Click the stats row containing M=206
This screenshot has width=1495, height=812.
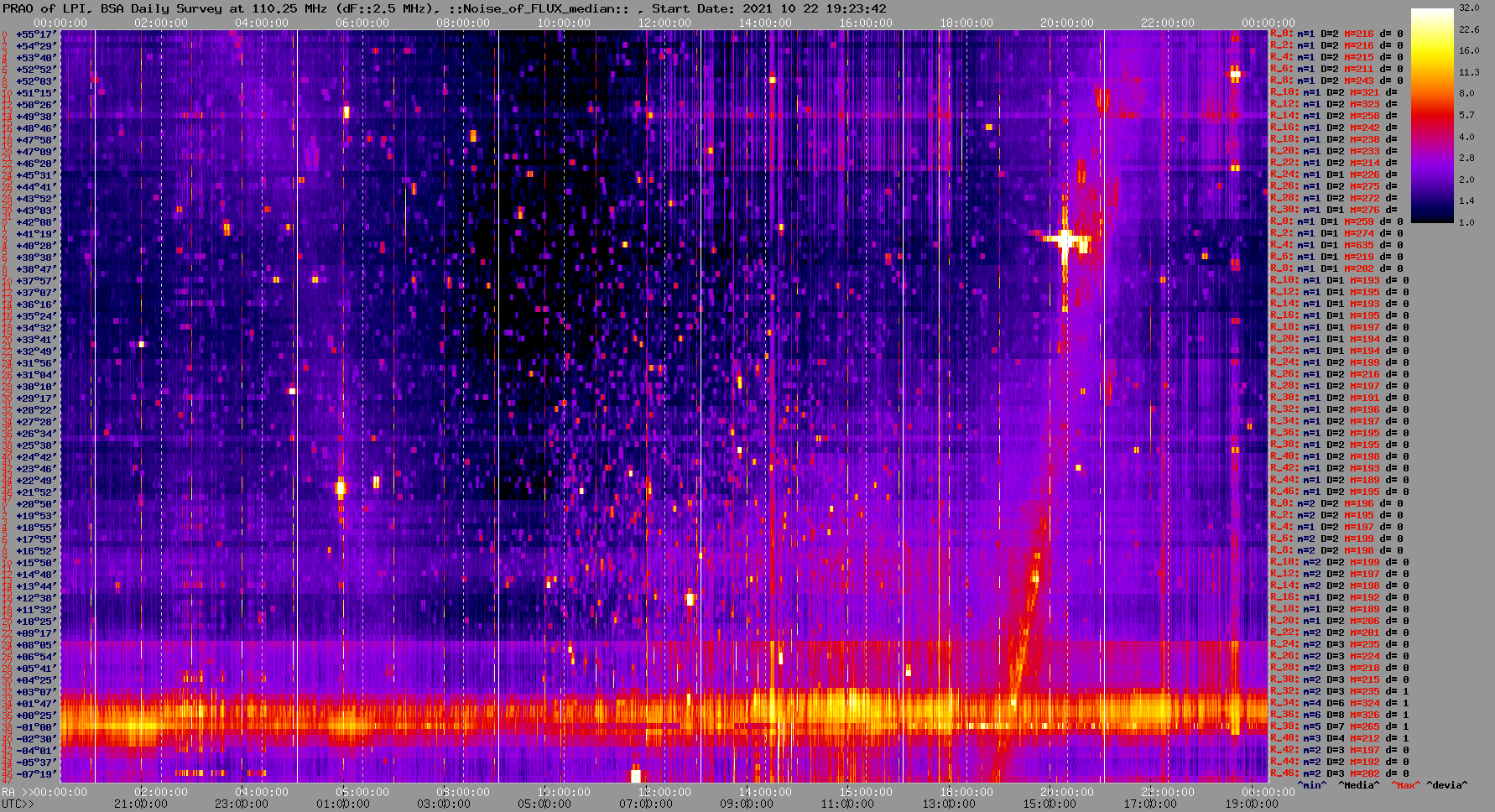coord(1340,622)
